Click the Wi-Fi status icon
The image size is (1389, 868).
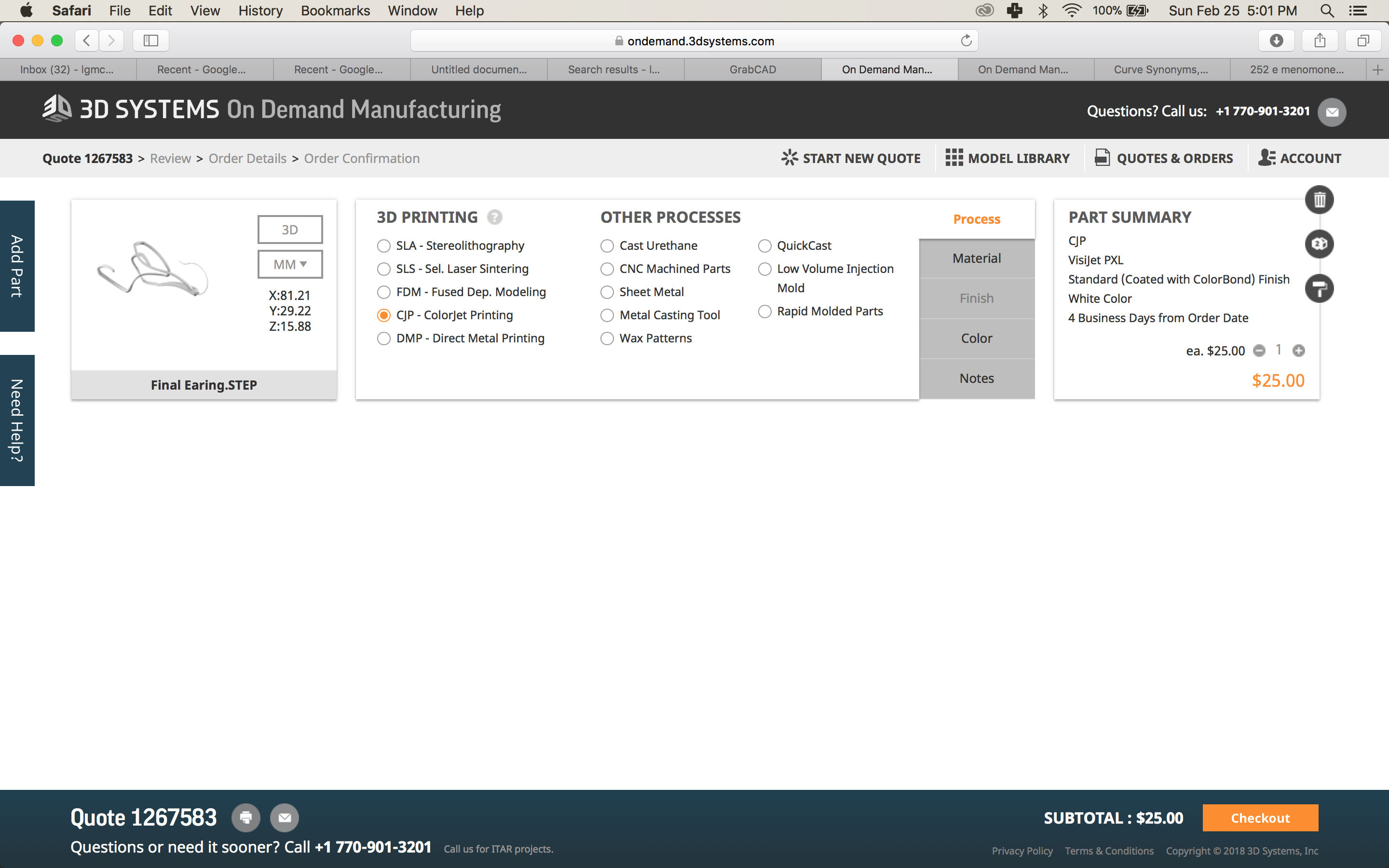[x=1072, y=10]
